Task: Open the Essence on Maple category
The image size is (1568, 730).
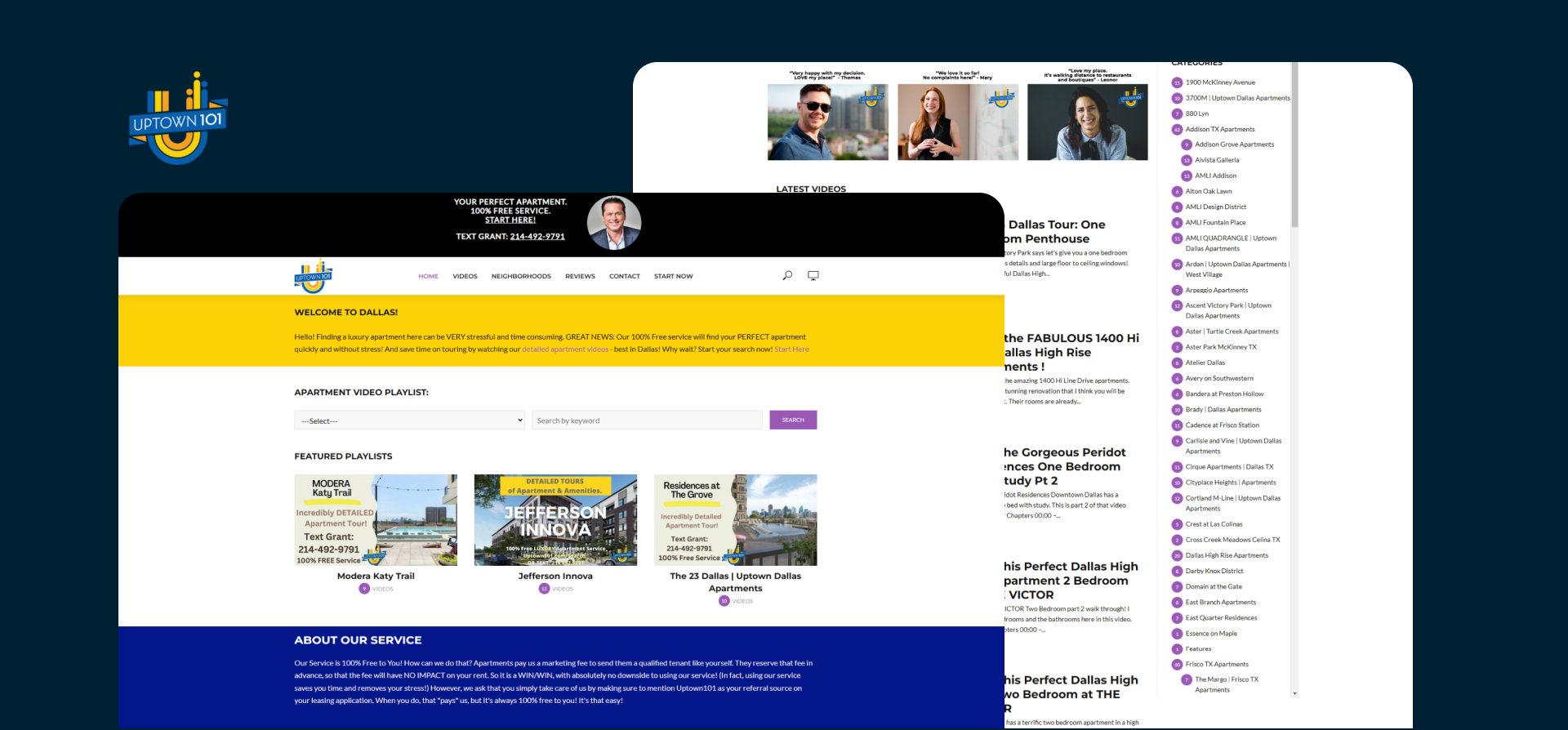Action: tap(1212, 634)
